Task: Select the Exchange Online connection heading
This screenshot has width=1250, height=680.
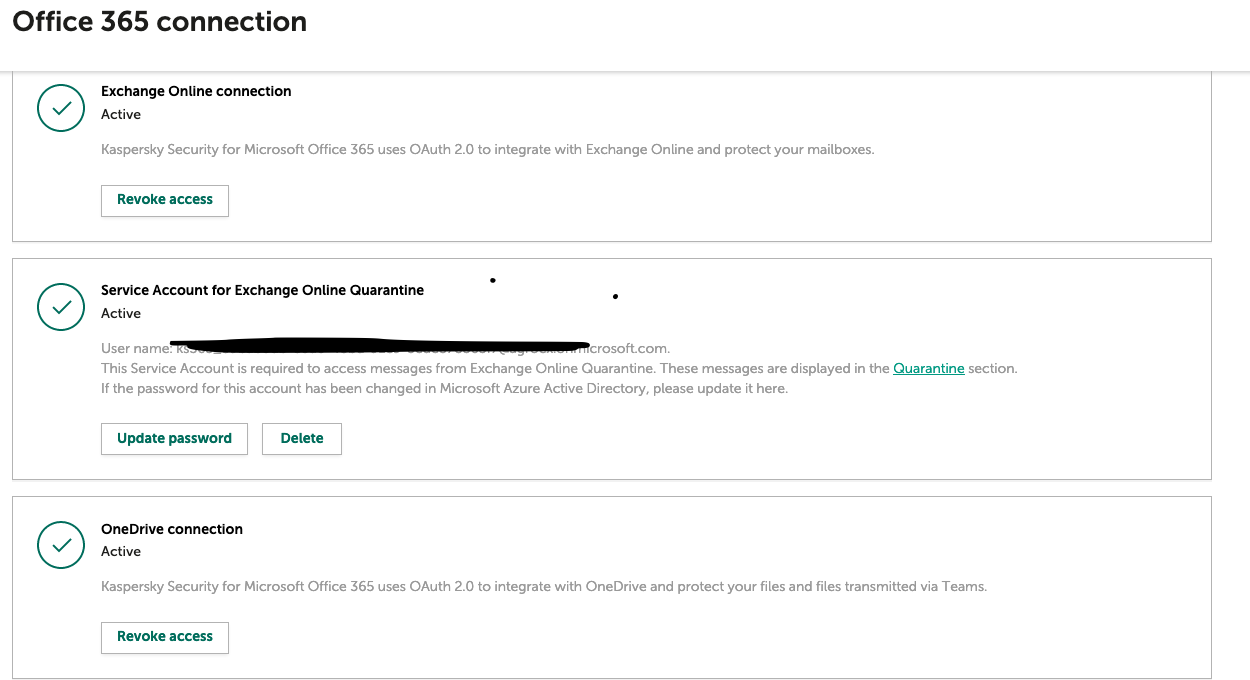Action: [x=196, y=91]
